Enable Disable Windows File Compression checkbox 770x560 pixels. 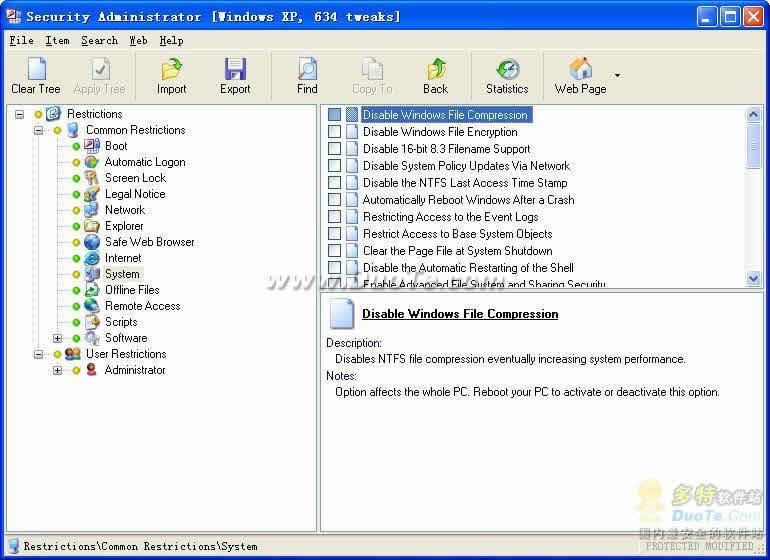click(x=334, y=114)
